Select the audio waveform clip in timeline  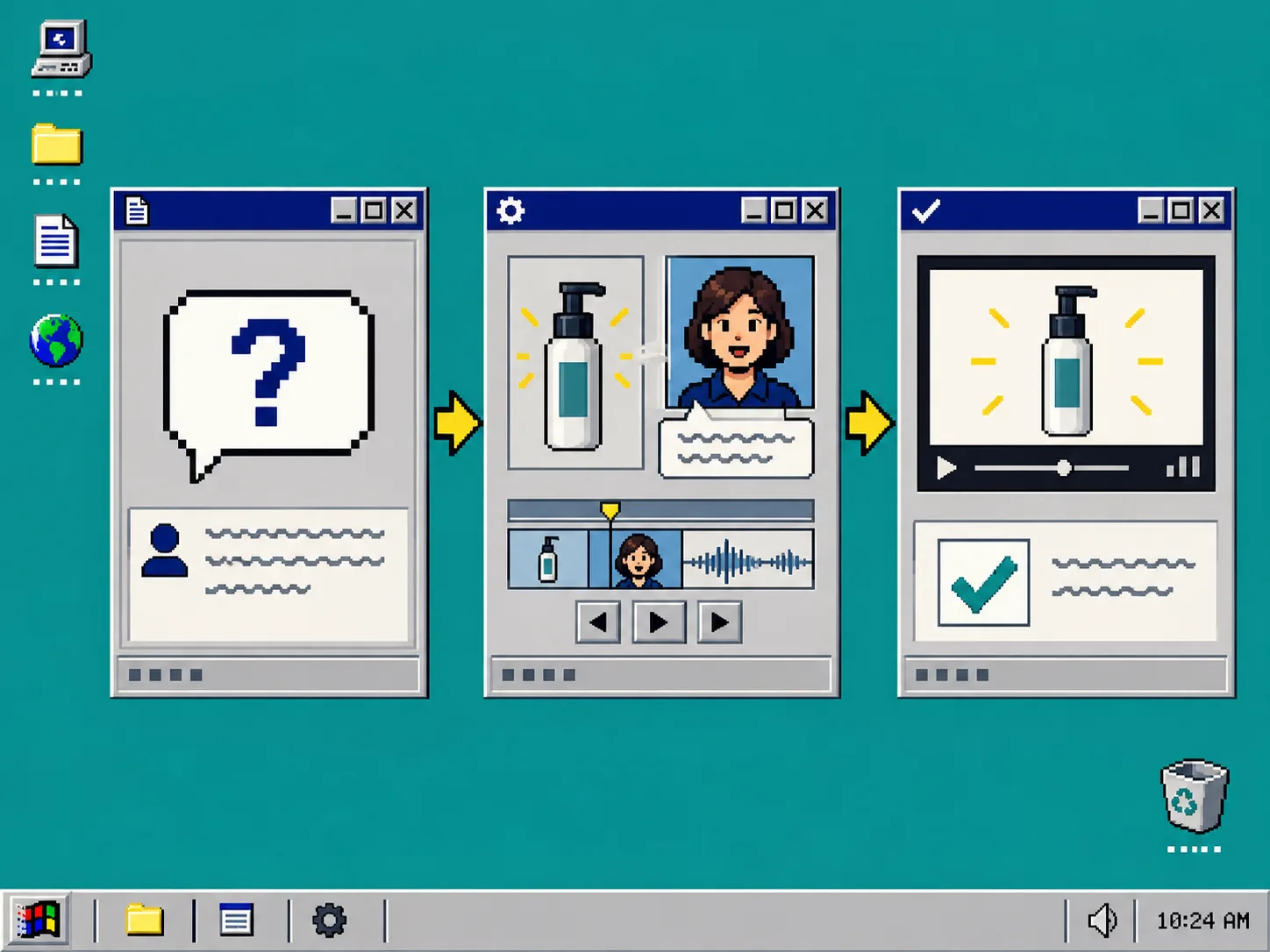pos(748,558)
